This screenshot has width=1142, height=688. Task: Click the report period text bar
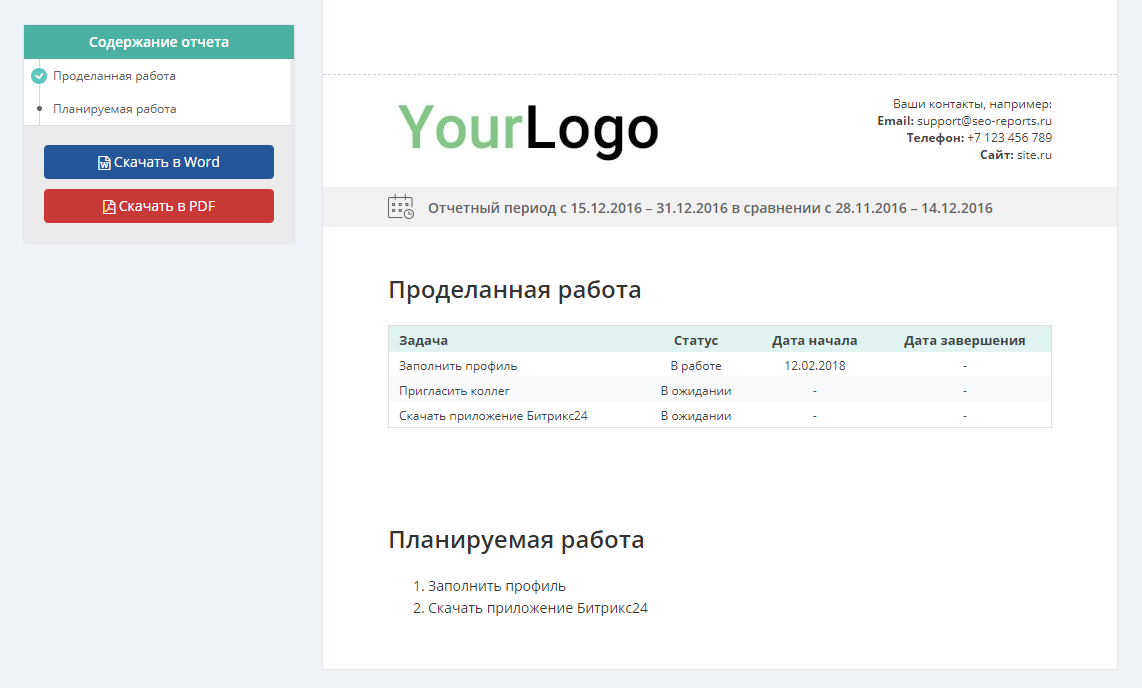710,208
